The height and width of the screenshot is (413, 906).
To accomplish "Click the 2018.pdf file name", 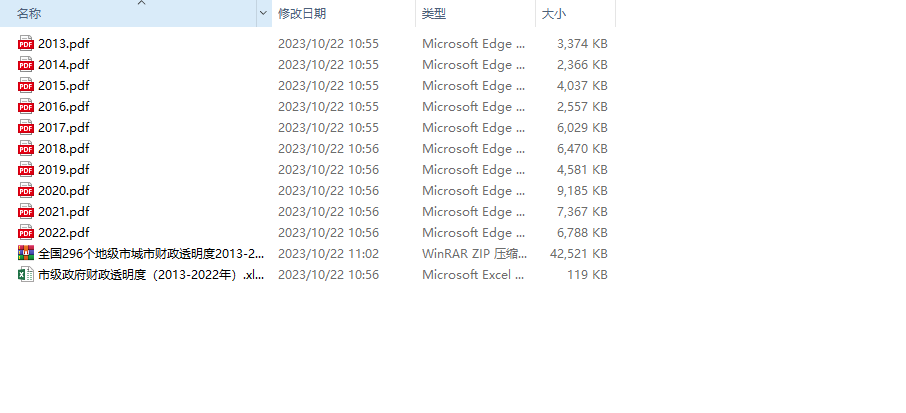I will (64, 148).
